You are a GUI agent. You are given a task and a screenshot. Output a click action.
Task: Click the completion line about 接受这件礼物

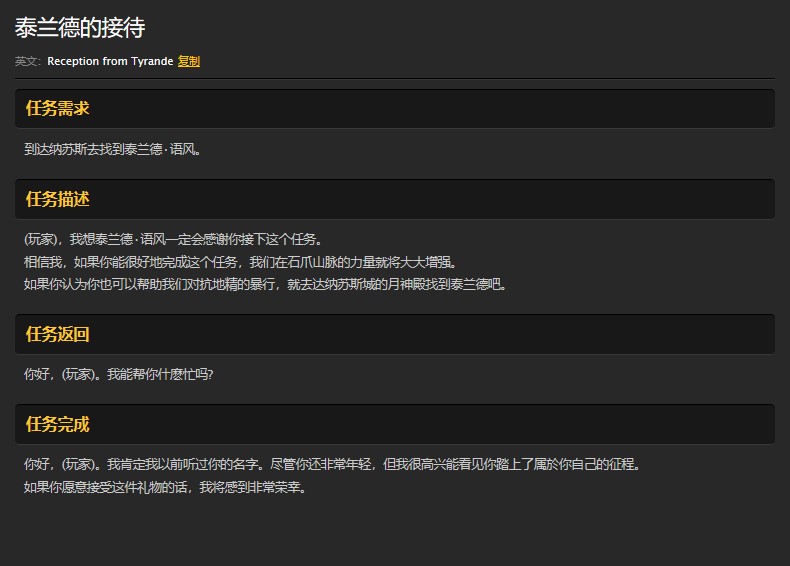pyautogui.click(x=165, y=488)
